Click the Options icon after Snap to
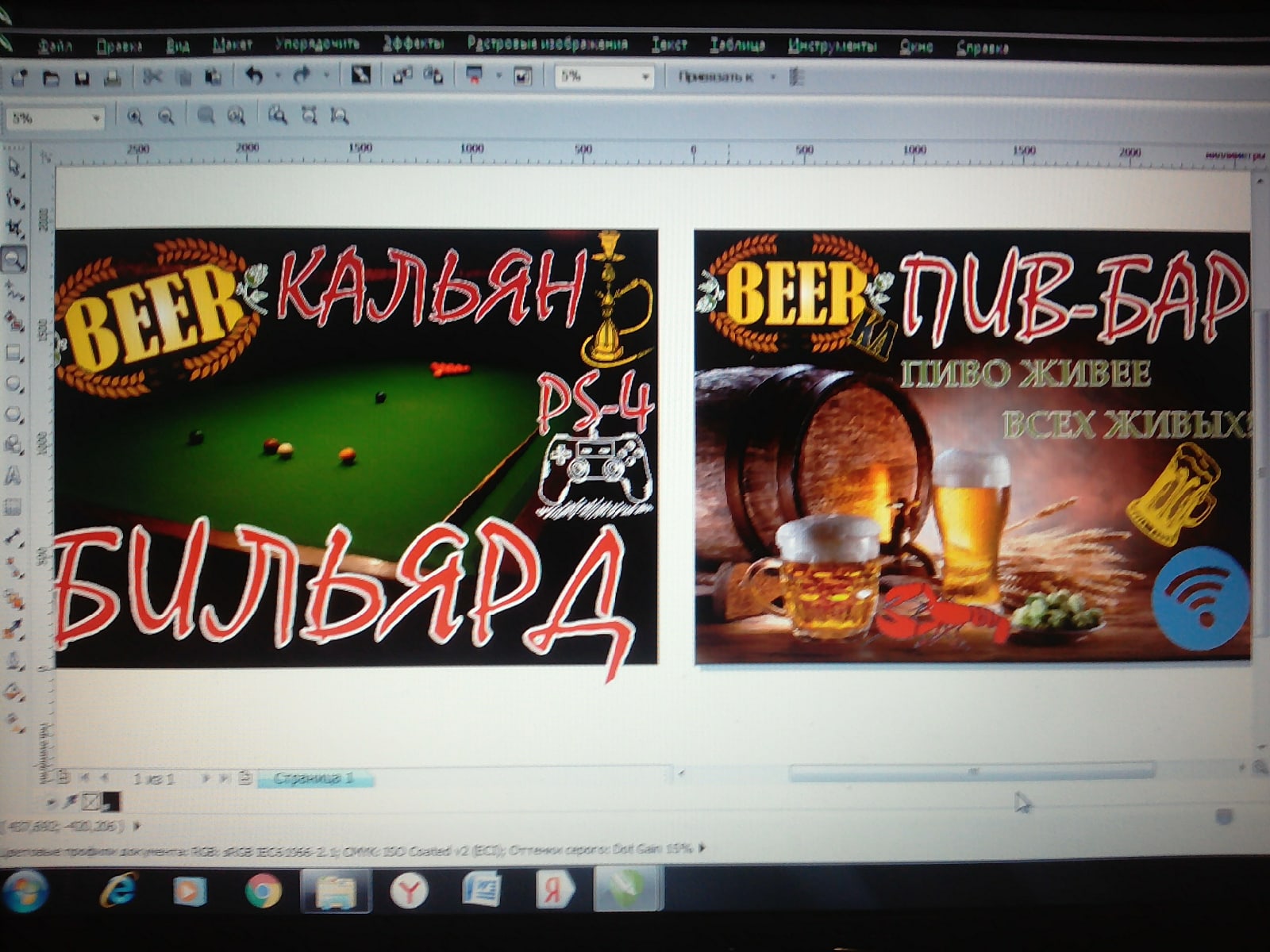 798,77
